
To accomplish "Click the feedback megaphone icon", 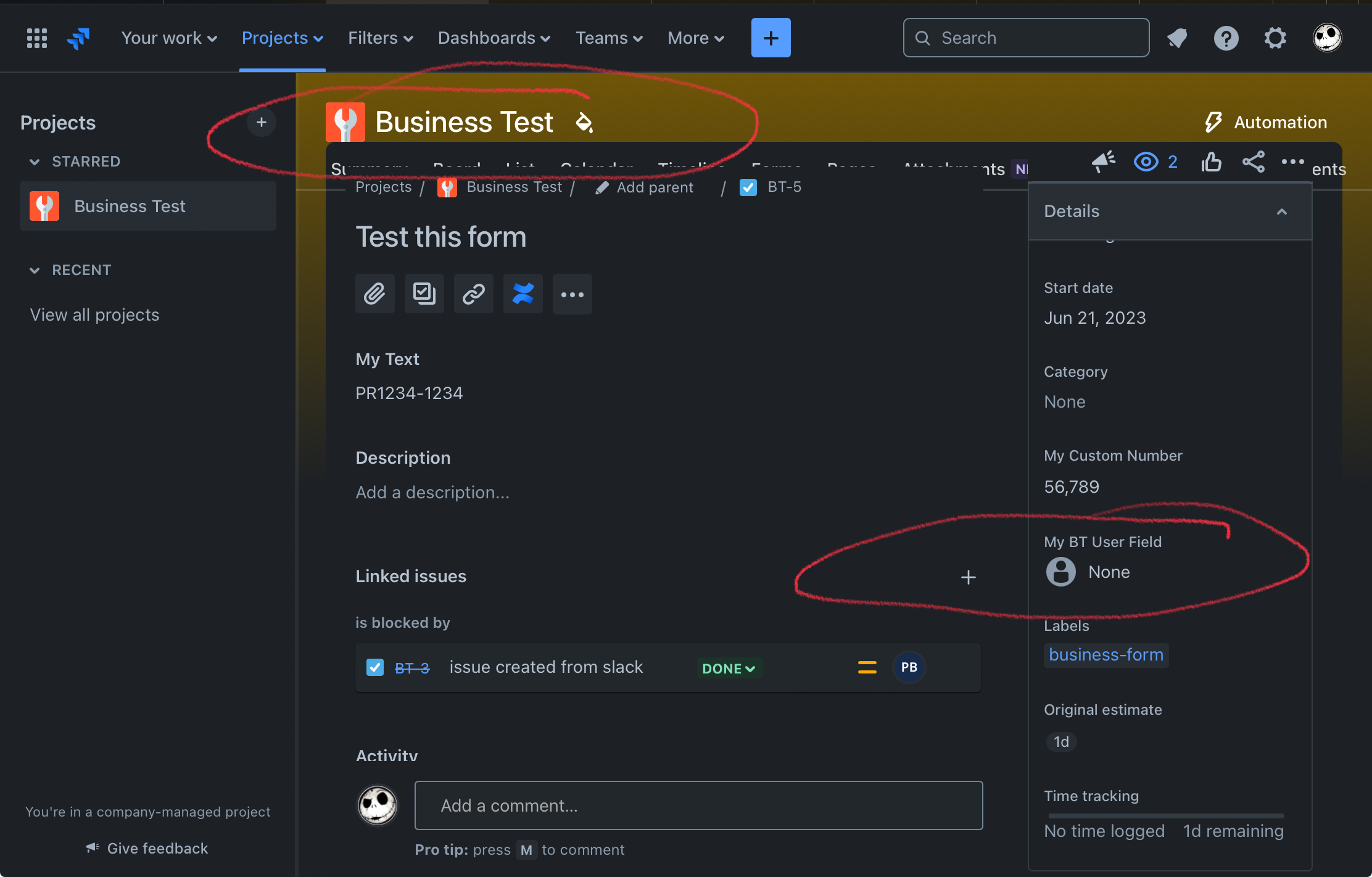I will pos(1104,162).
